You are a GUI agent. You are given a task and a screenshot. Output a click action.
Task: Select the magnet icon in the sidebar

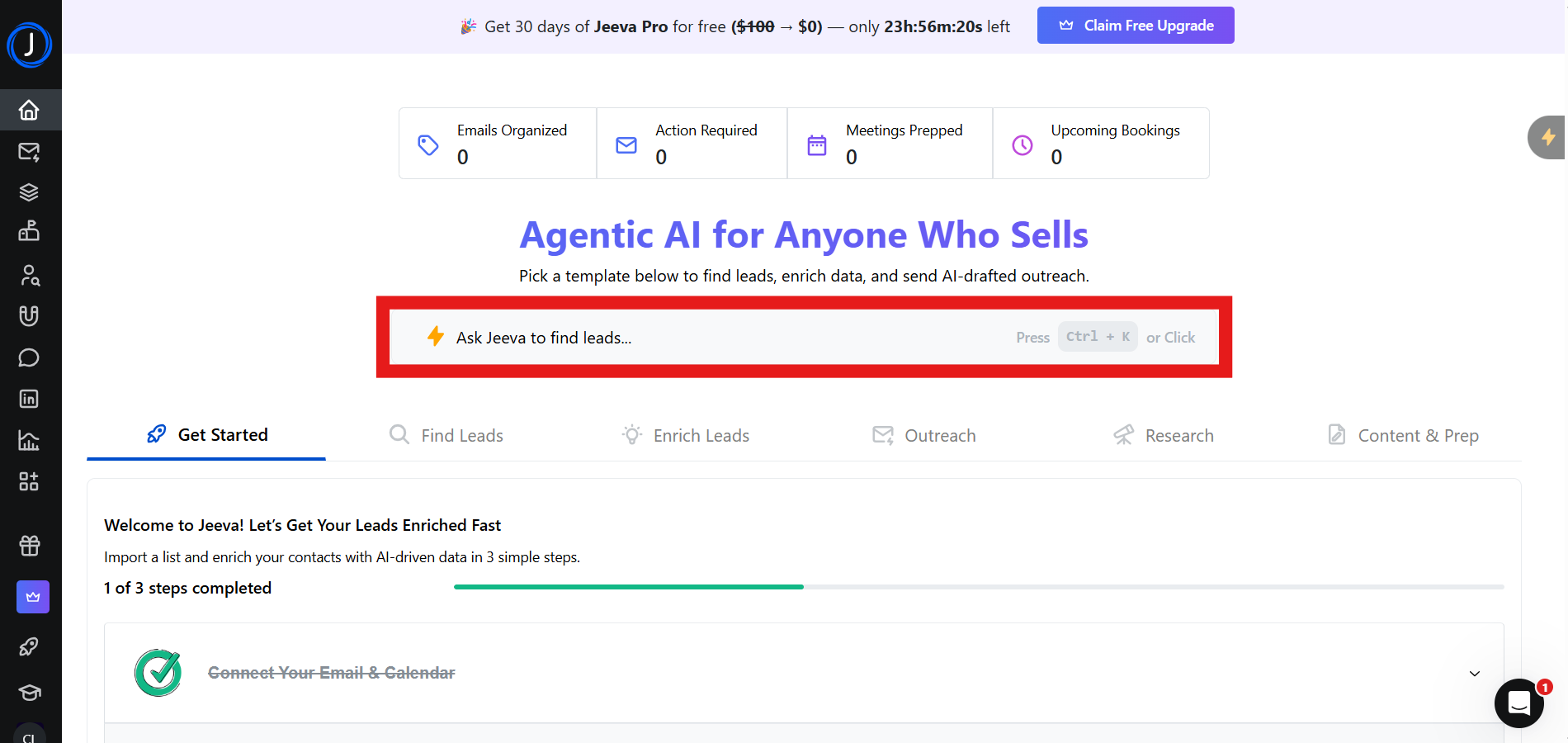tap(30, 315)
